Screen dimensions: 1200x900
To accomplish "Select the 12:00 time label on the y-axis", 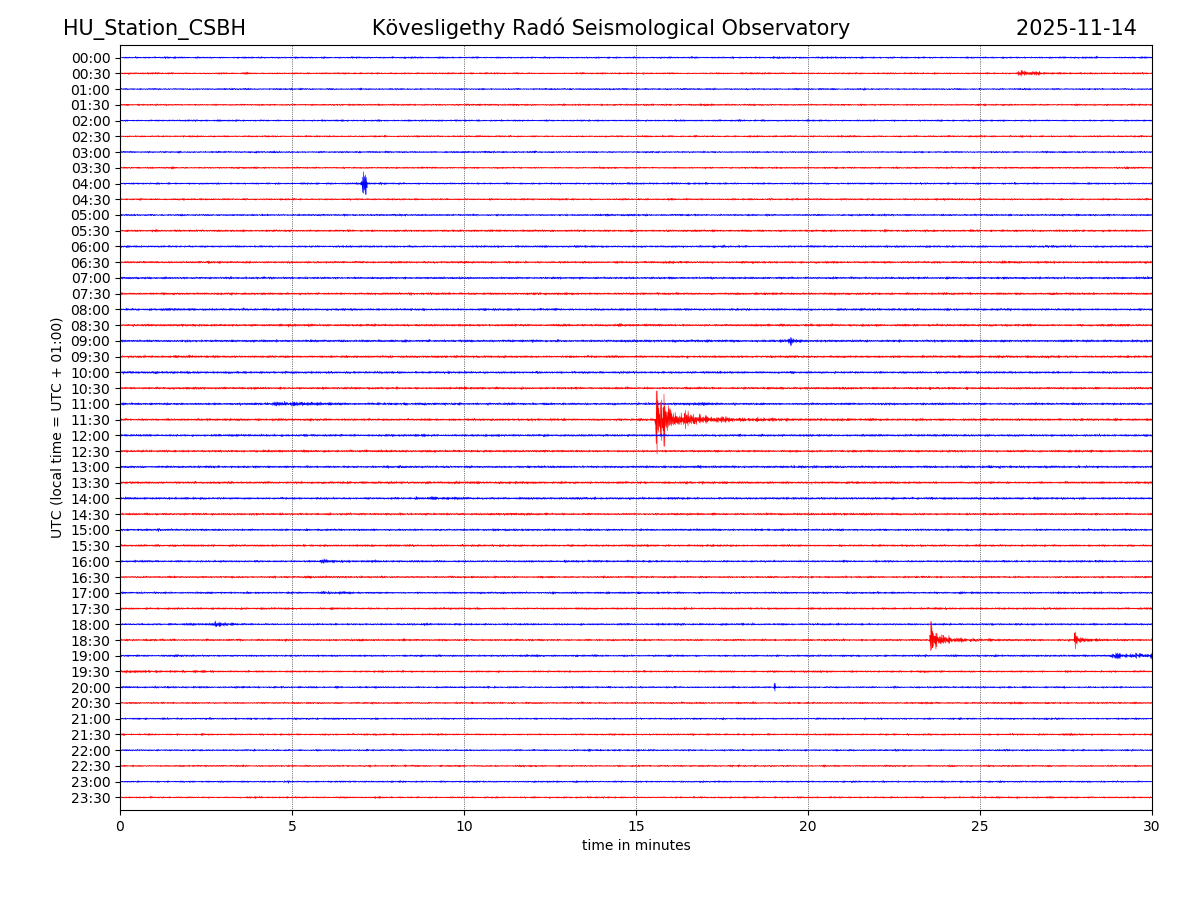I will click(91, 436).
